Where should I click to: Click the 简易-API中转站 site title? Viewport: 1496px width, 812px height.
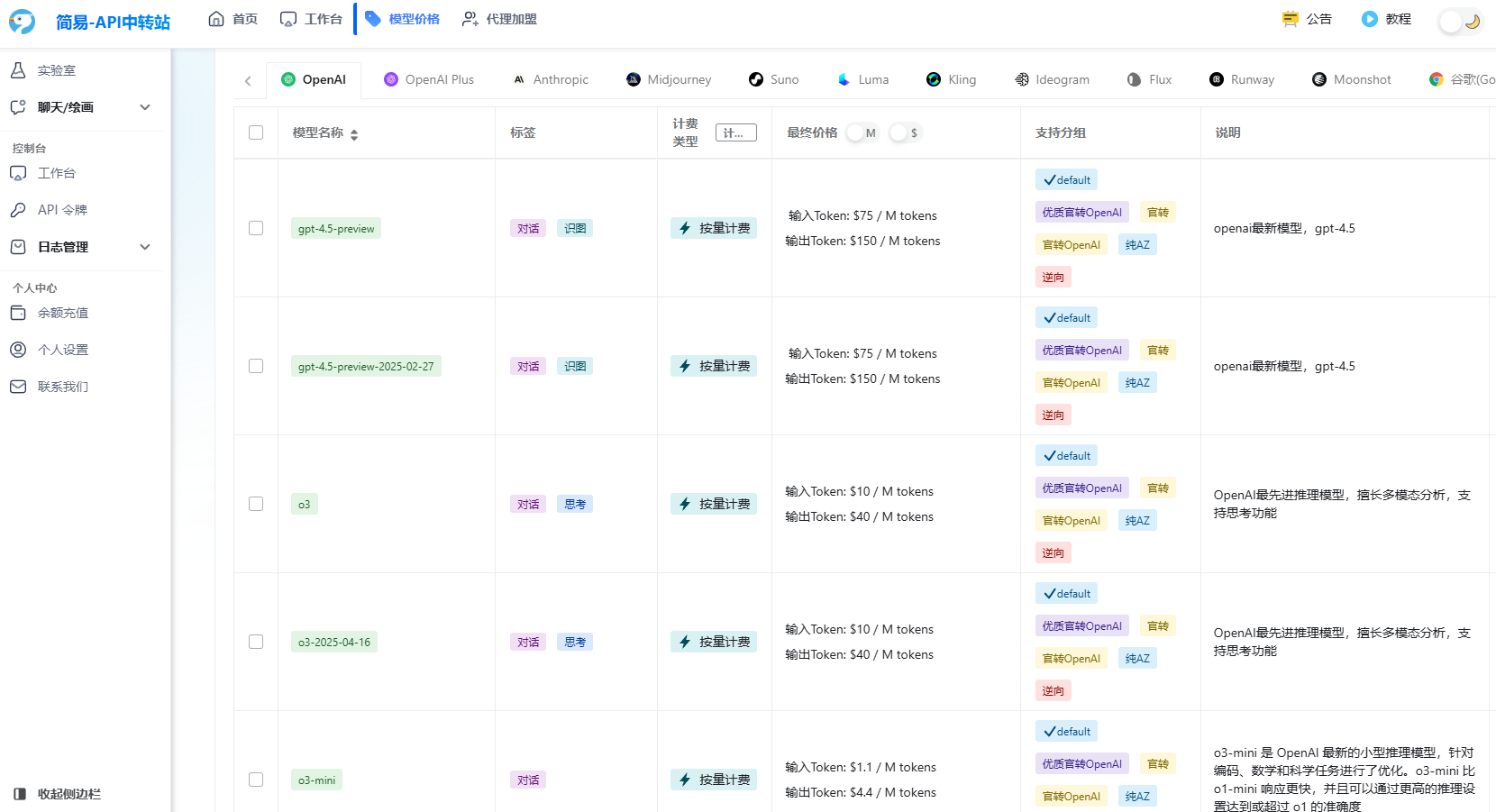113,22
